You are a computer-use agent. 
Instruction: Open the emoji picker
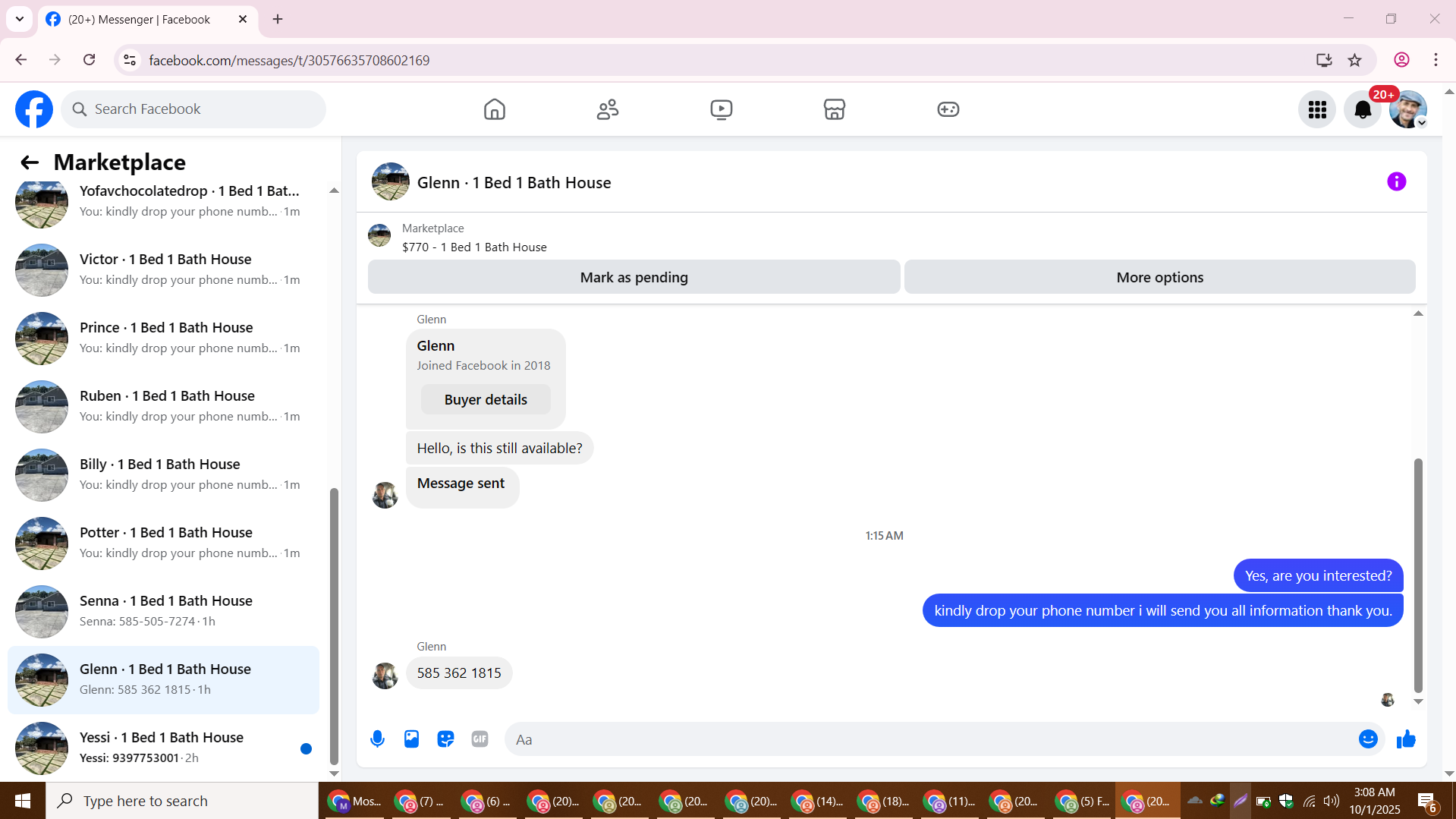click(1368, 739)
